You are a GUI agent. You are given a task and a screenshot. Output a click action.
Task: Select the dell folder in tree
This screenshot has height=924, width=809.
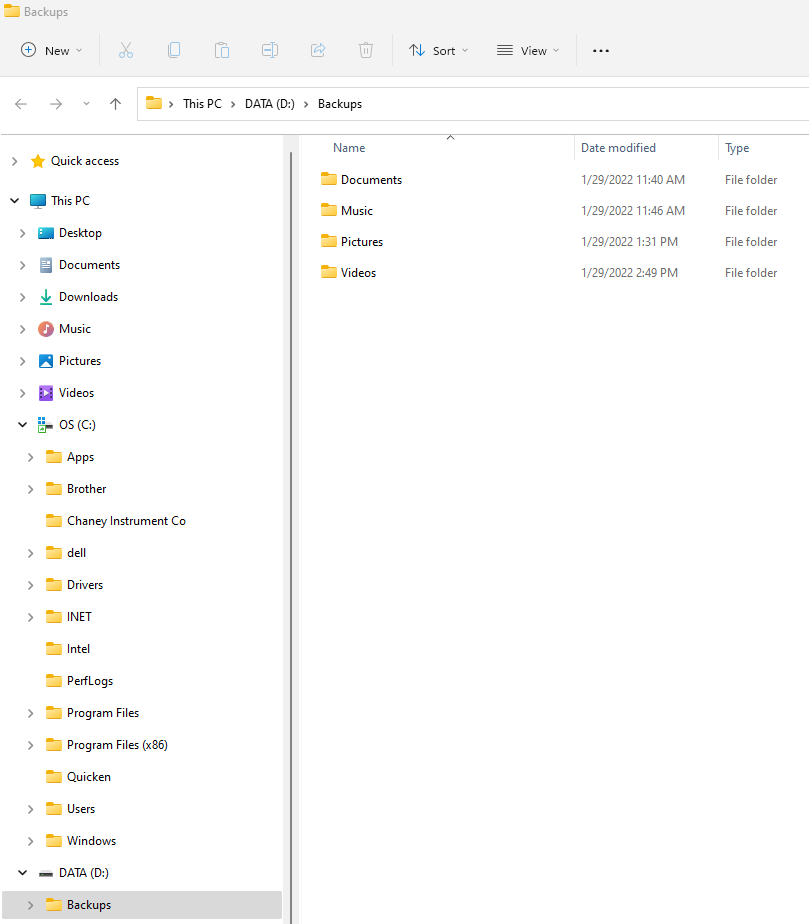(x=77, y=553)
